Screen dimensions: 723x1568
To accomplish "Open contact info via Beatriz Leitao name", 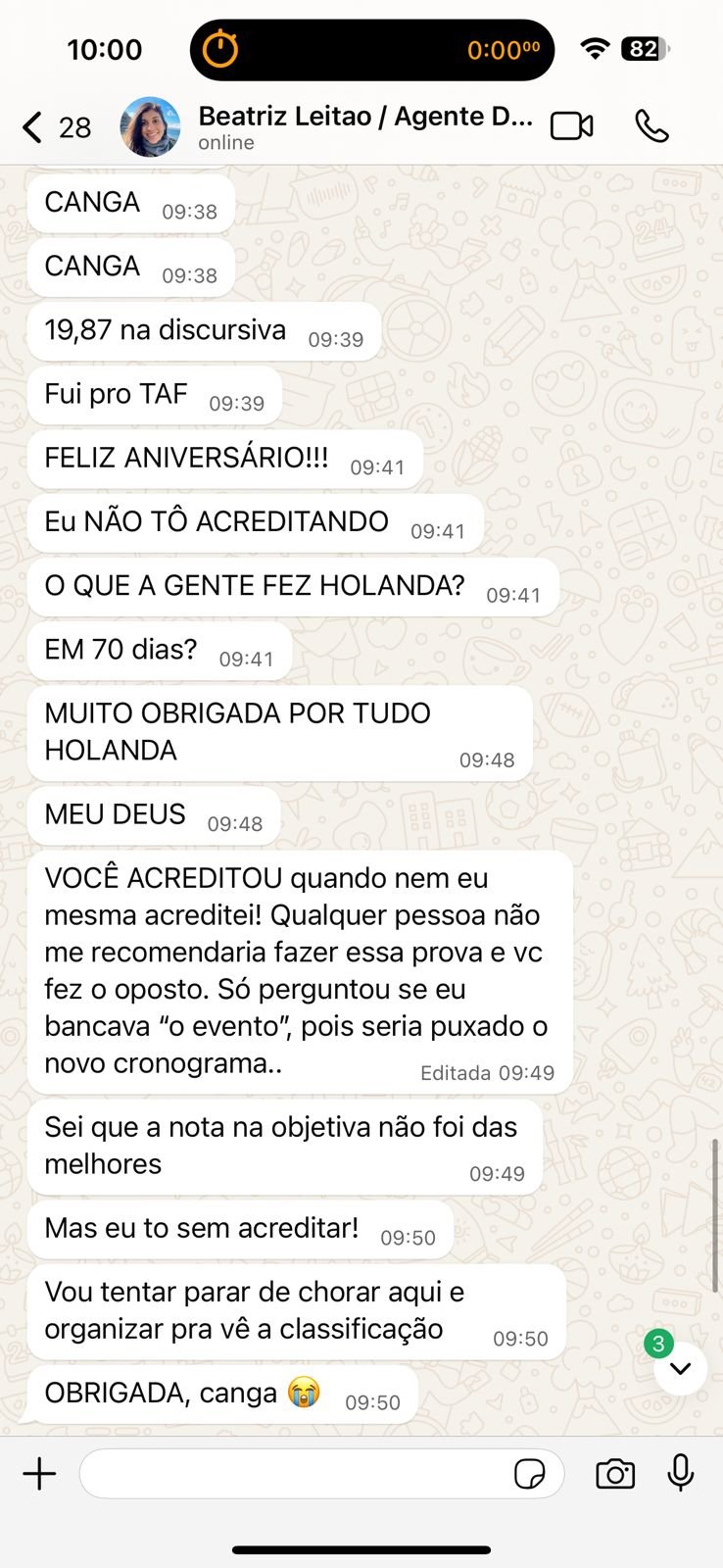I will click(x=365, y=116).
